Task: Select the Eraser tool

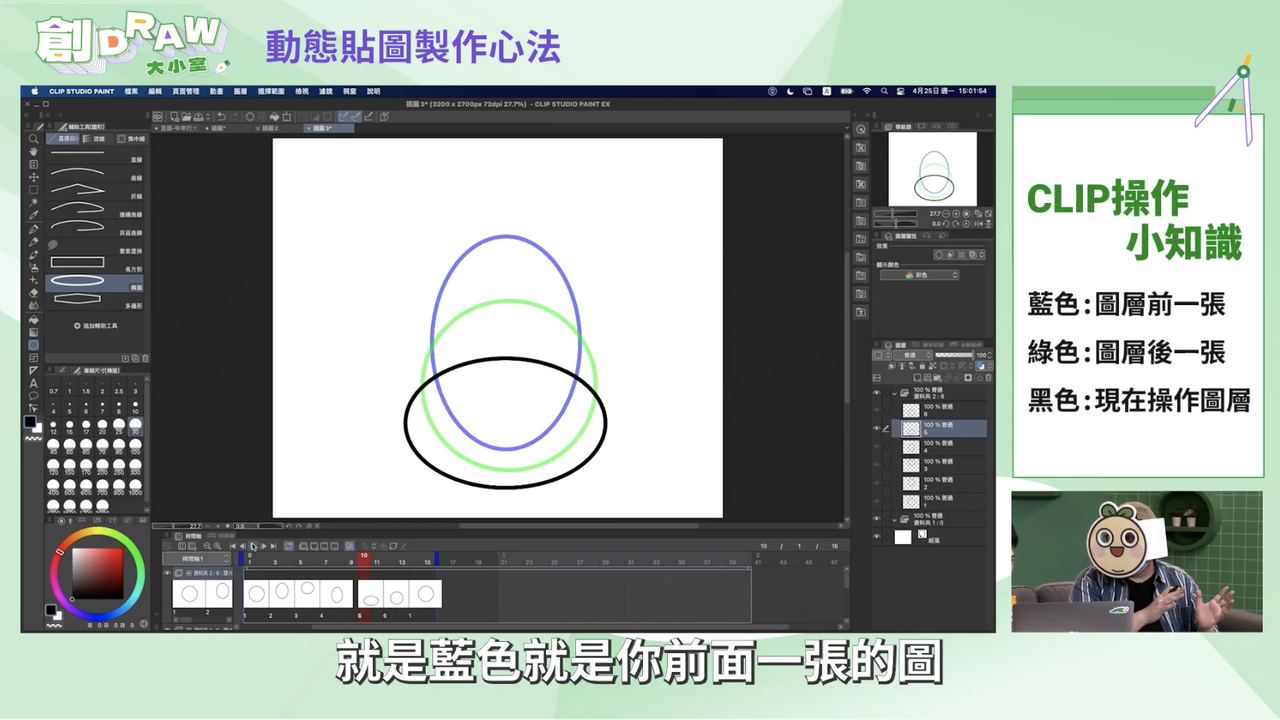Action: pos(34,294)
